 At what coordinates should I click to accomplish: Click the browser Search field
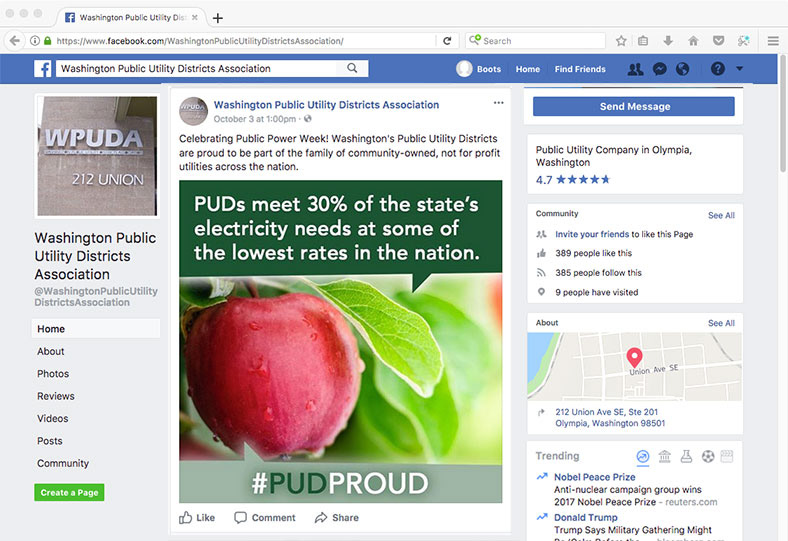point(535,41)
